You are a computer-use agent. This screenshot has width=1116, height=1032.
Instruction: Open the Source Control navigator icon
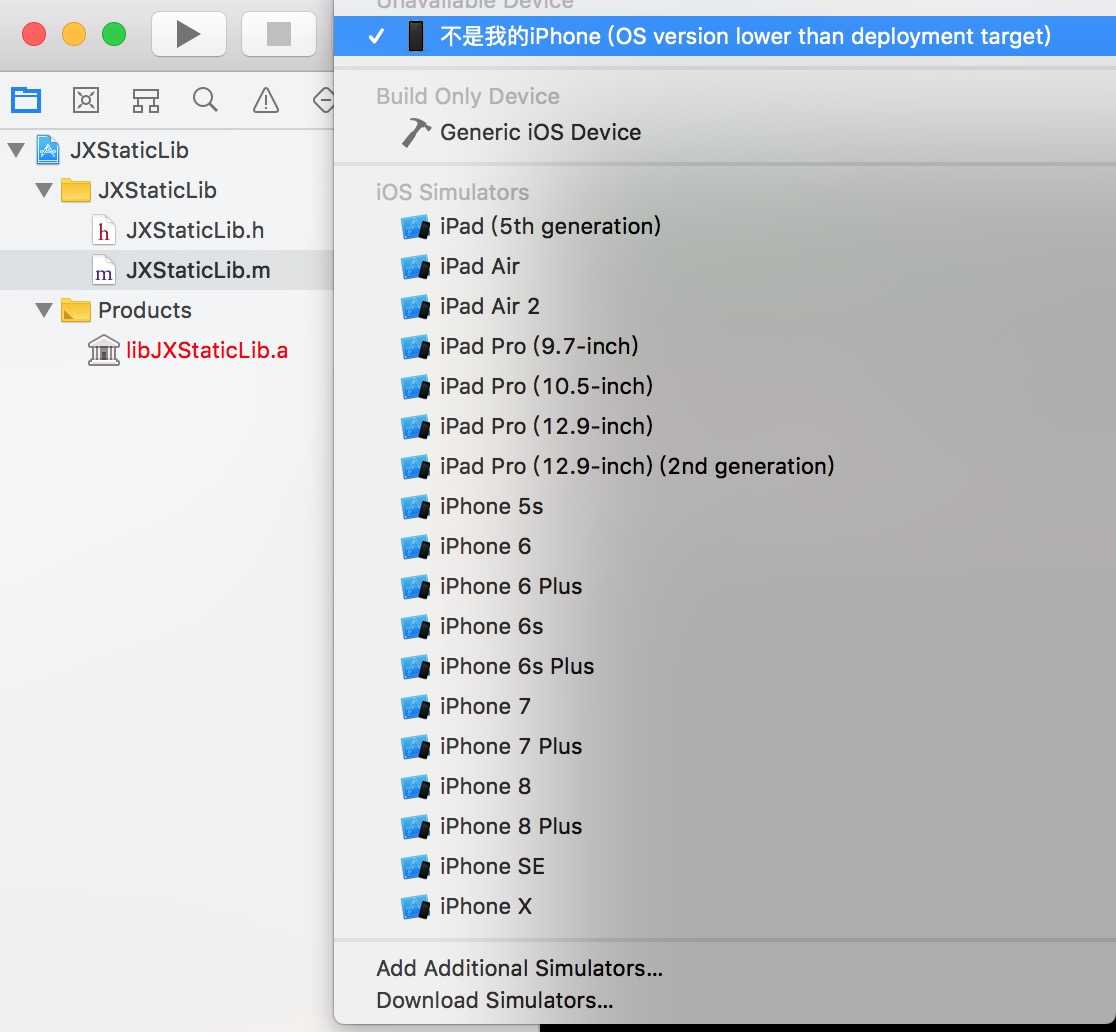click(x=86, y=100)
